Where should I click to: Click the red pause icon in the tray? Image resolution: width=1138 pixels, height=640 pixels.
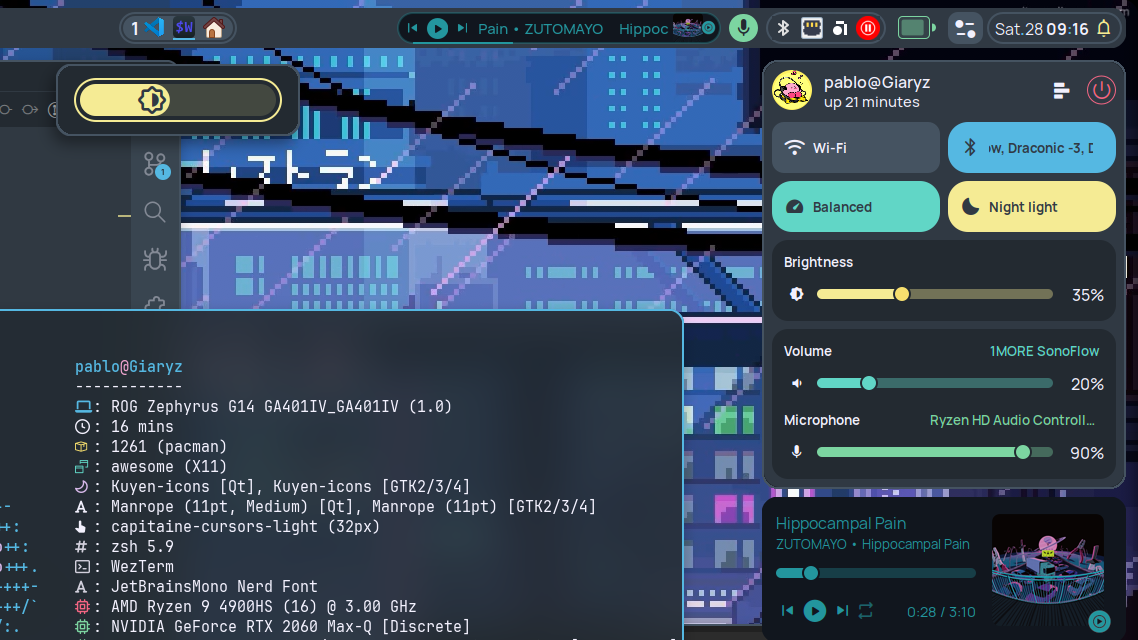tap(868, 27)
